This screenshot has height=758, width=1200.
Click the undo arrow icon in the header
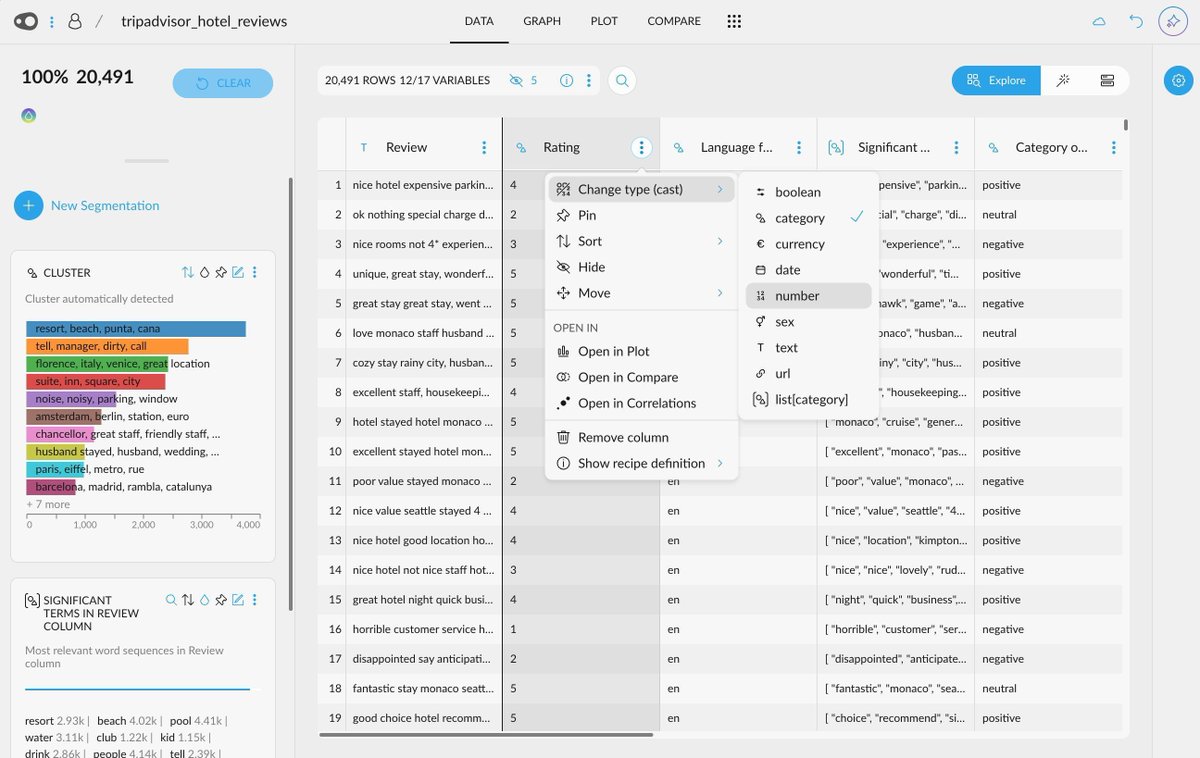tap(1136, 21)
